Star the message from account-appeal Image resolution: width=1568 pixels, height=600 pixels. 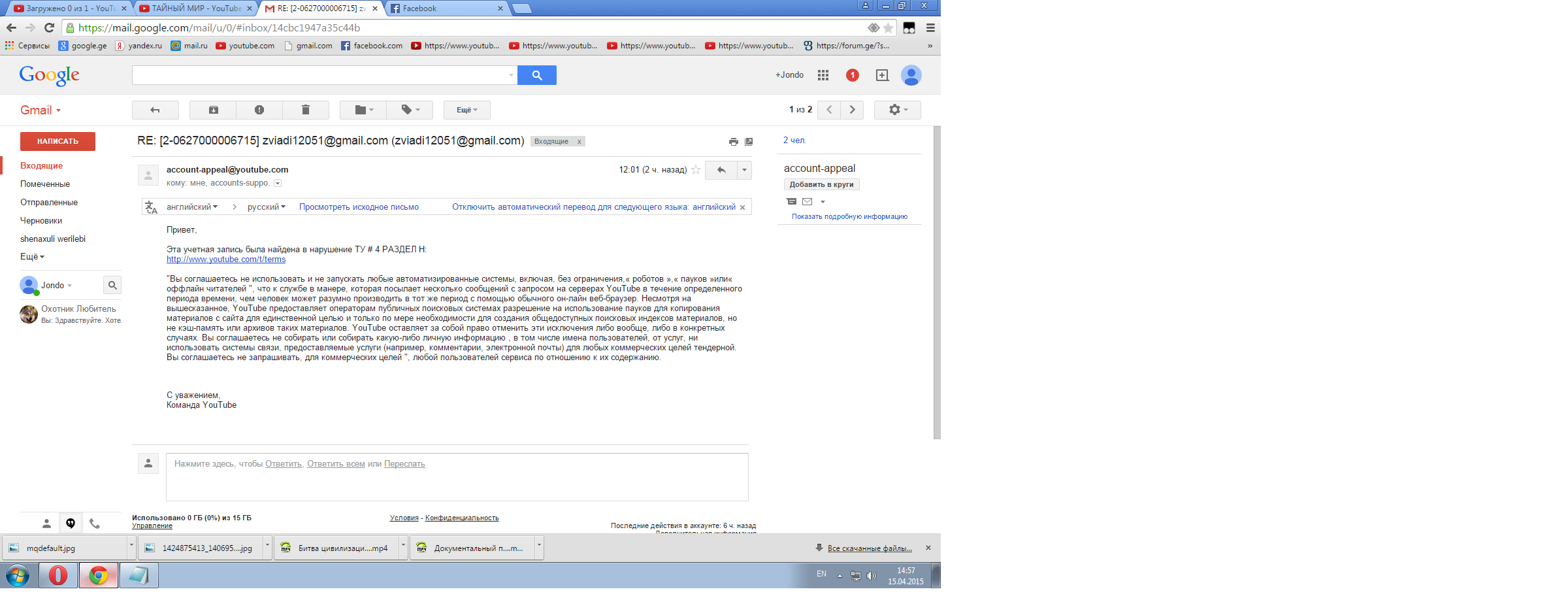click(x=696, y=170)
